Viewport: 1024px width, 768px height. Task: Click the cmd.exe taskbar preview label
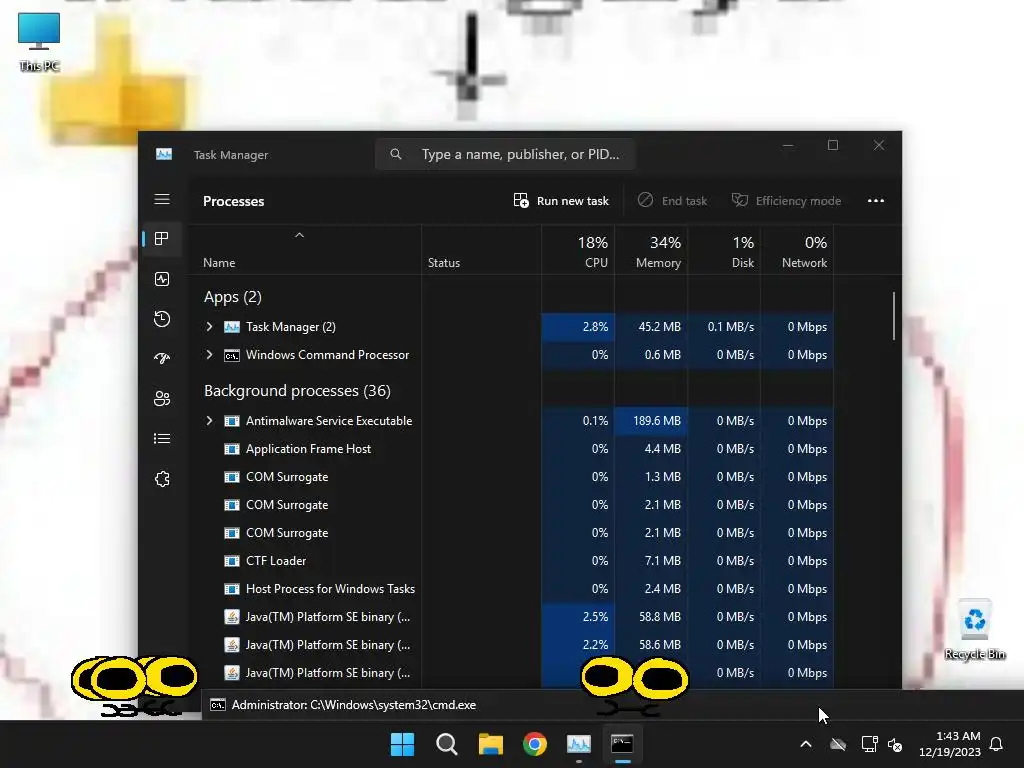(353, 705)
